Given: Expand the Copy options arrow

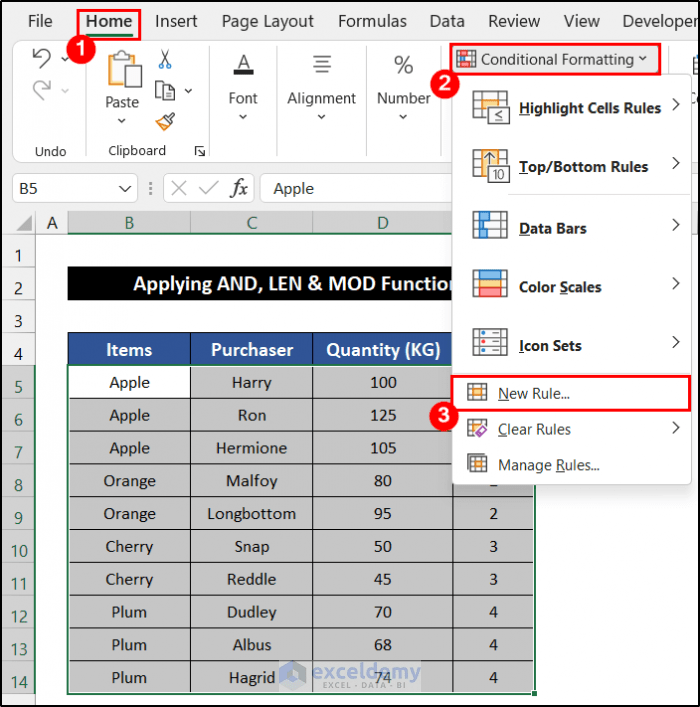Looking at the screenshot, I should (x=189, y=91).
